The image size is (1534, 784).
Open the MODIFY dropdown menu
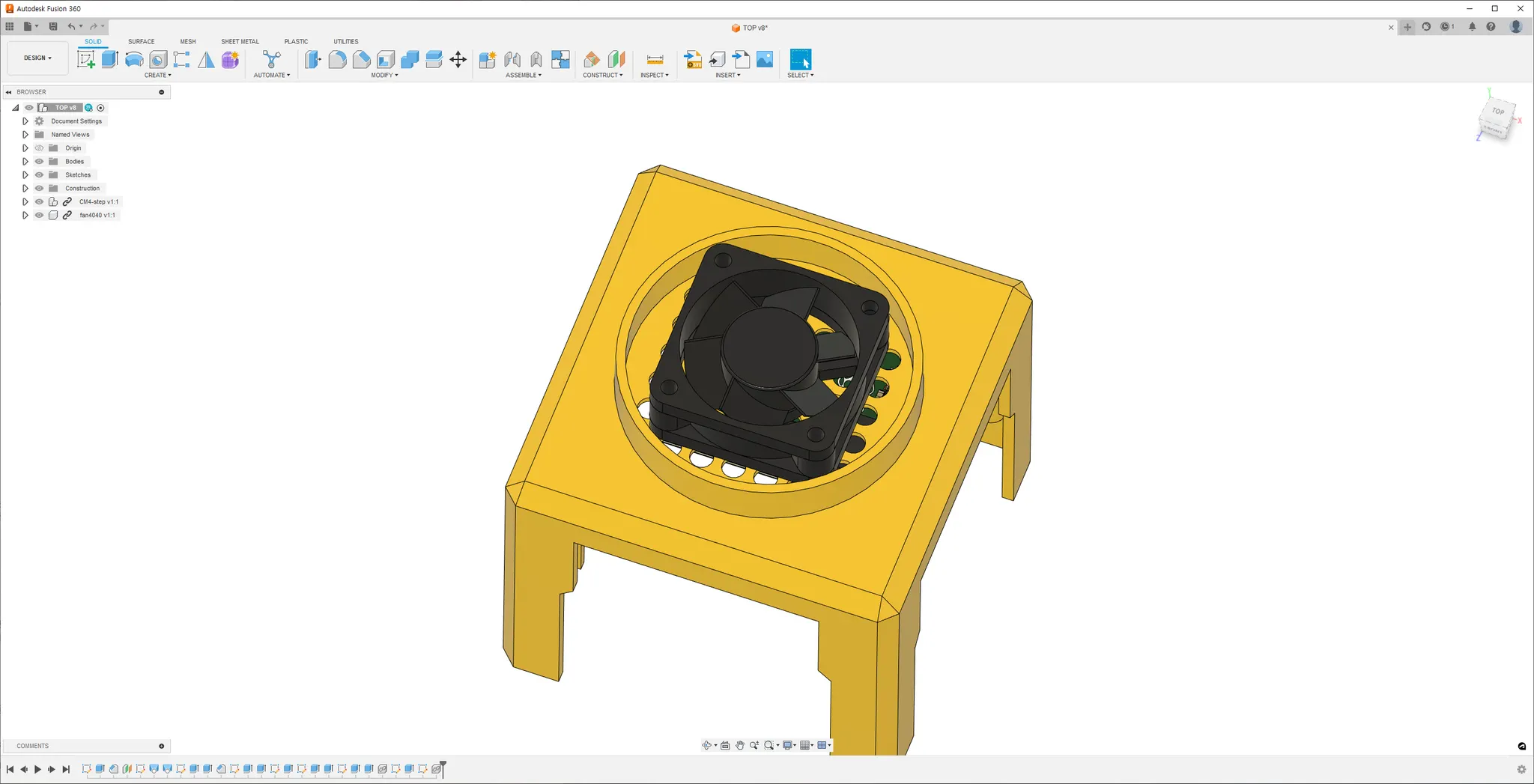point(385,76)
